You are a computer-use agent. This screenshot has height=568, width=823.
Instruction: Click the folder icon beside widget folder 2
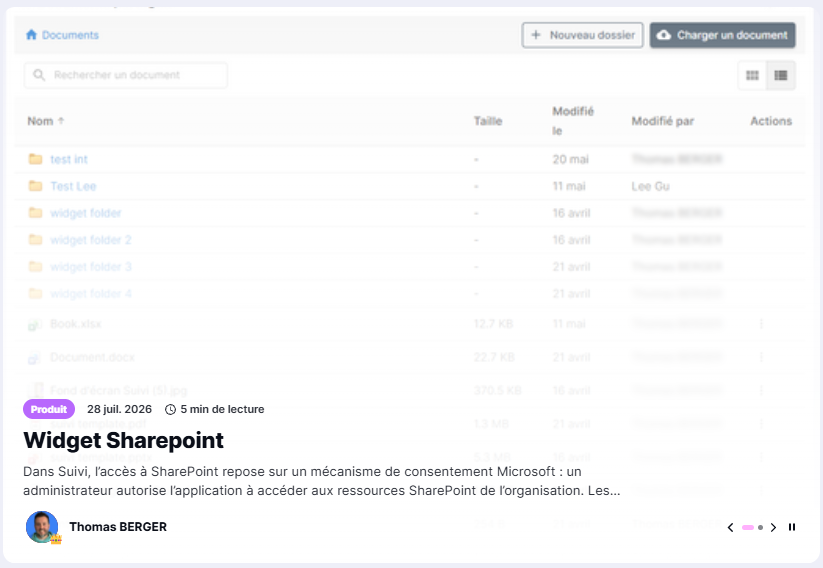tap(35, 239)
